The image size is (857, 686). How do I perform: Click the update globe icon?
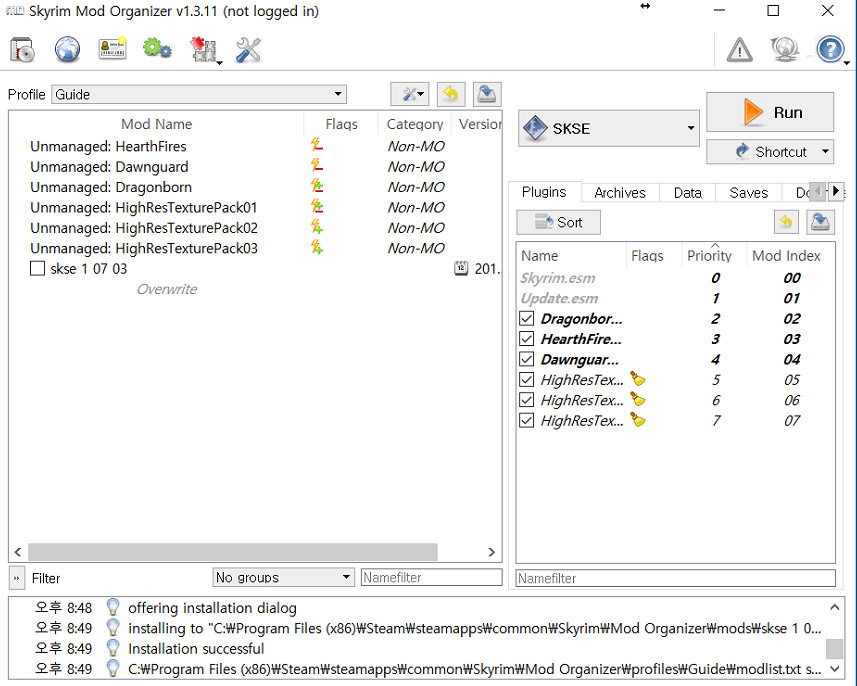pyautogui.click(x=785, y=50)
